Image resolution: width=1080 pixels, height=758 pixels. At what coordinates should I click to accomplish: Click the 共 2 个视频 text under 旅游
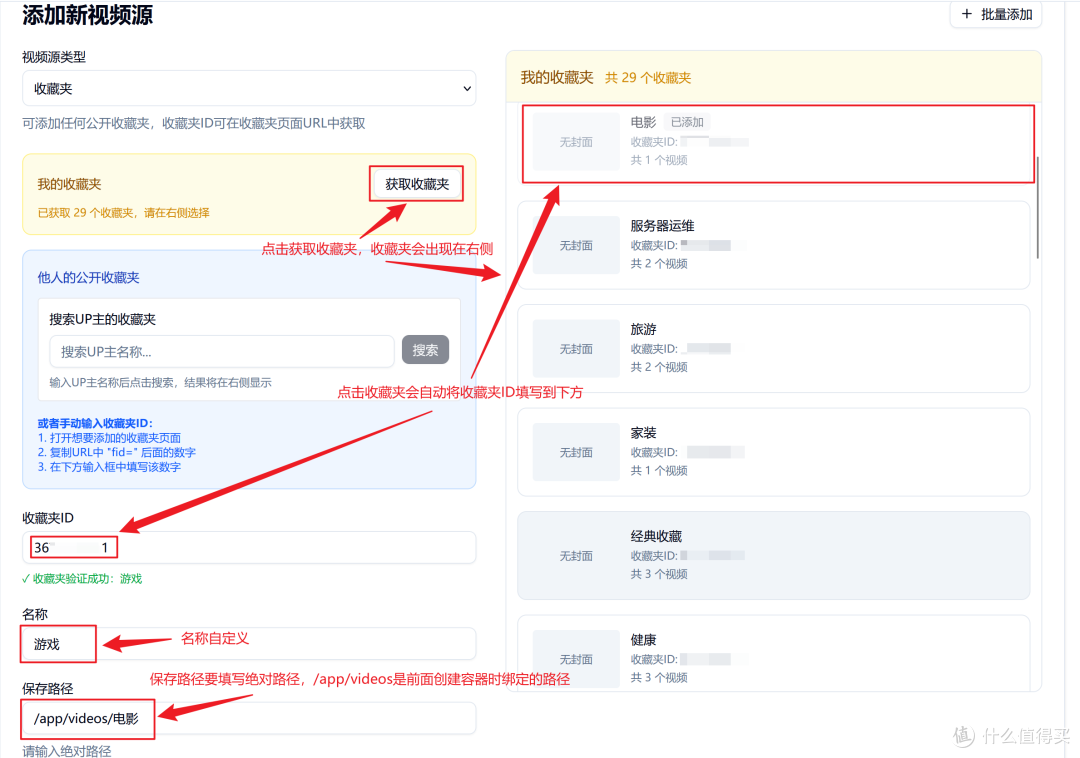pyautogui.click(x=659, y=367)
